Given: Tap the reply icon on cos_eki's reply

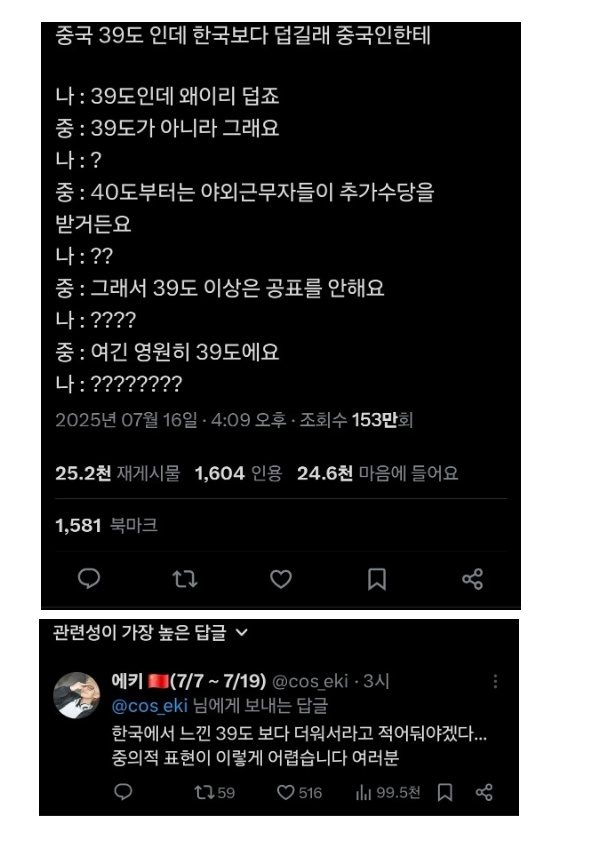Looking at the screenshot, I should tap(123, 792).
